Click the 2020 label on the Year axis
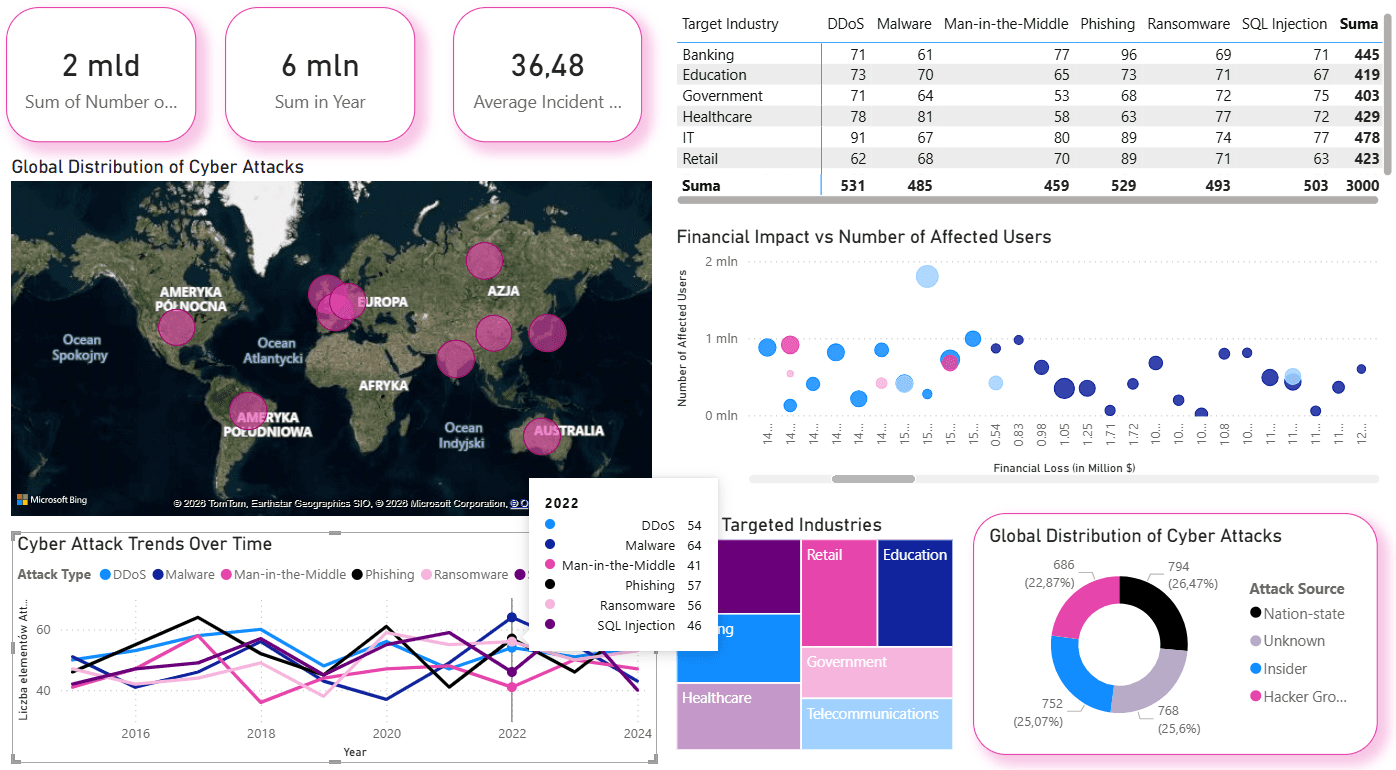Screen dimensions: 1396x770 [x=387, y=734]
